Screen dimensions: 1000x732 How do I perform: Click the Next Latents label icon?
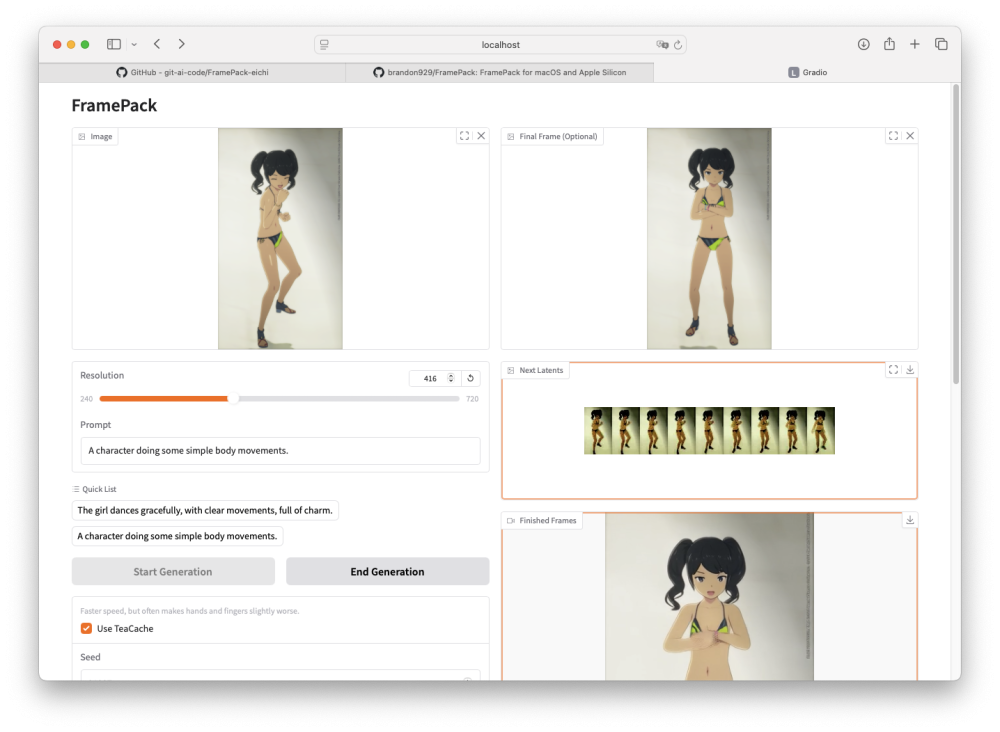pos(511,370)
